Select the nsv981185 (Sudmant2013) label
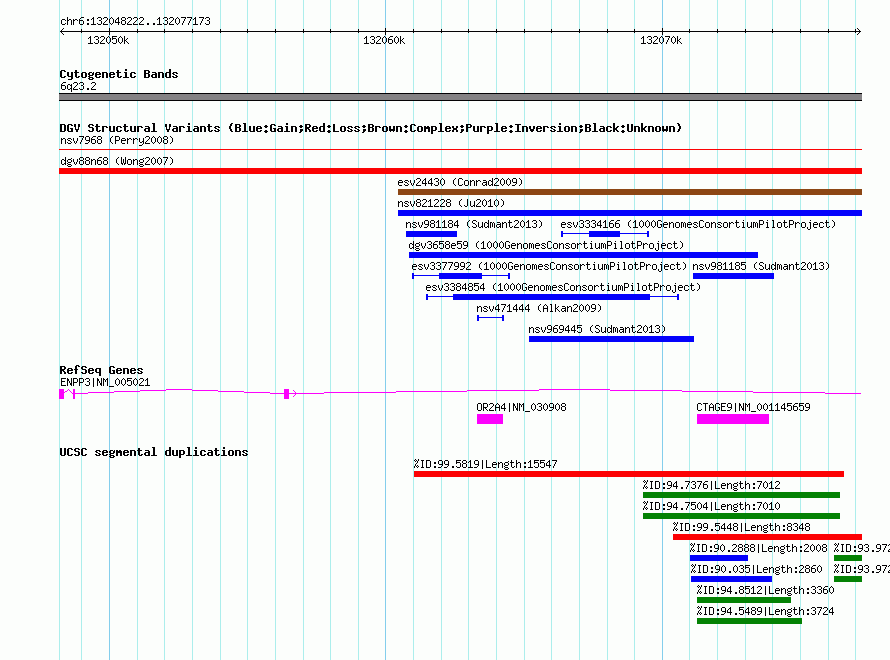The height and width of the screenshot is (660, 890). pyautogui.click(x=761, y=266)
